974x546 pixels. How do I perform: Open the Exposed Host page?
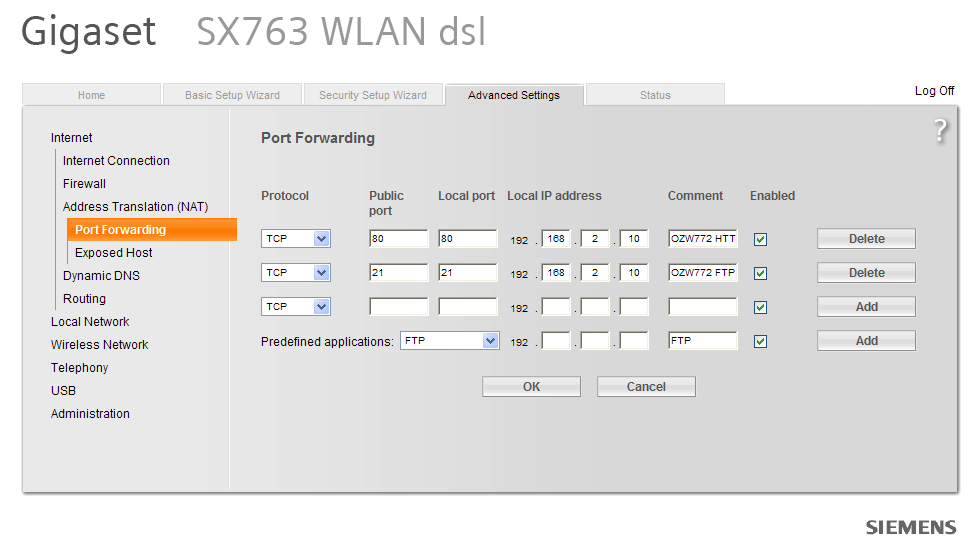[114, 252]
